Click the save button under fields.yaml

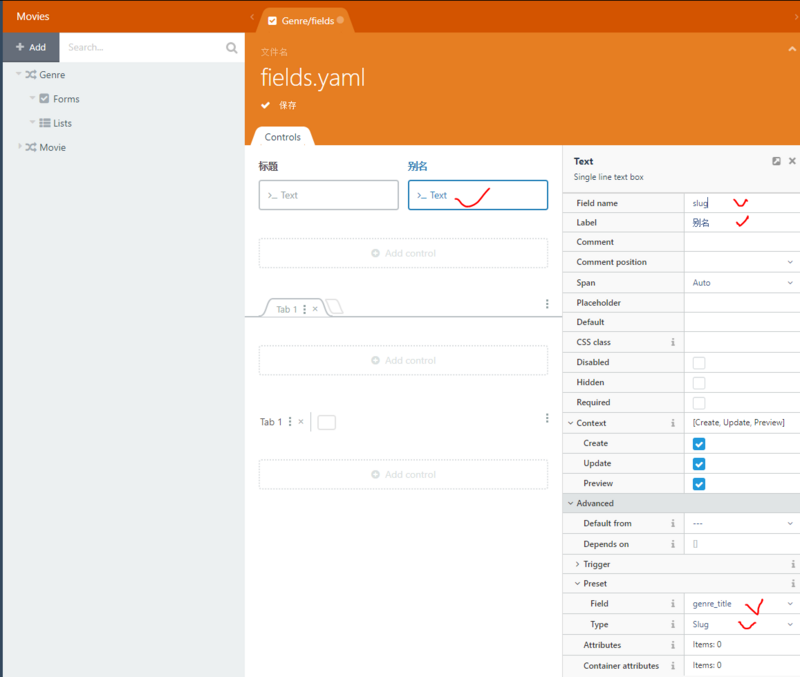279,105
